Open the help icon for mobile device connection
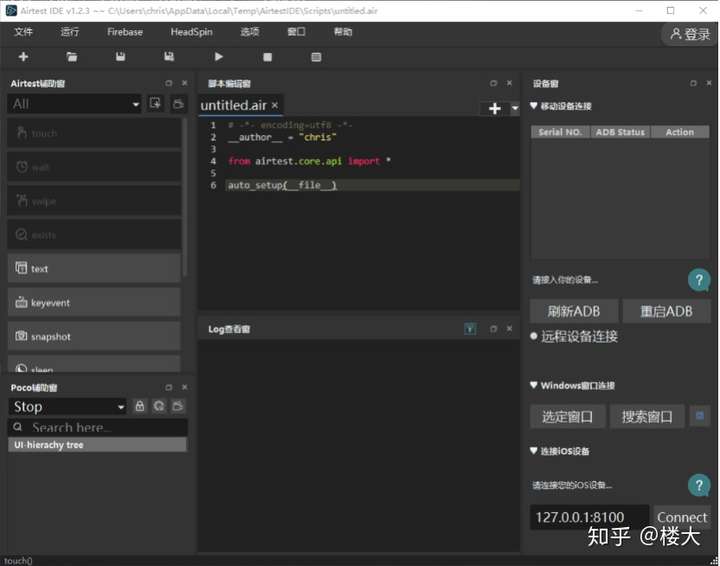 tap(699, 280)
